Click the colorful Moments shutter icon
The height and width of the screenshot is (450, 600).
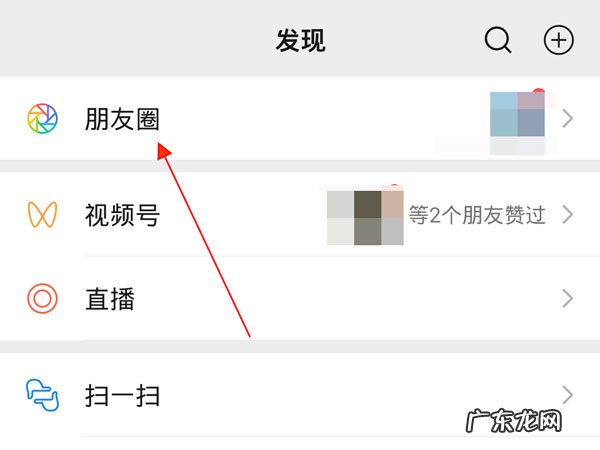(x=42, y=119)
